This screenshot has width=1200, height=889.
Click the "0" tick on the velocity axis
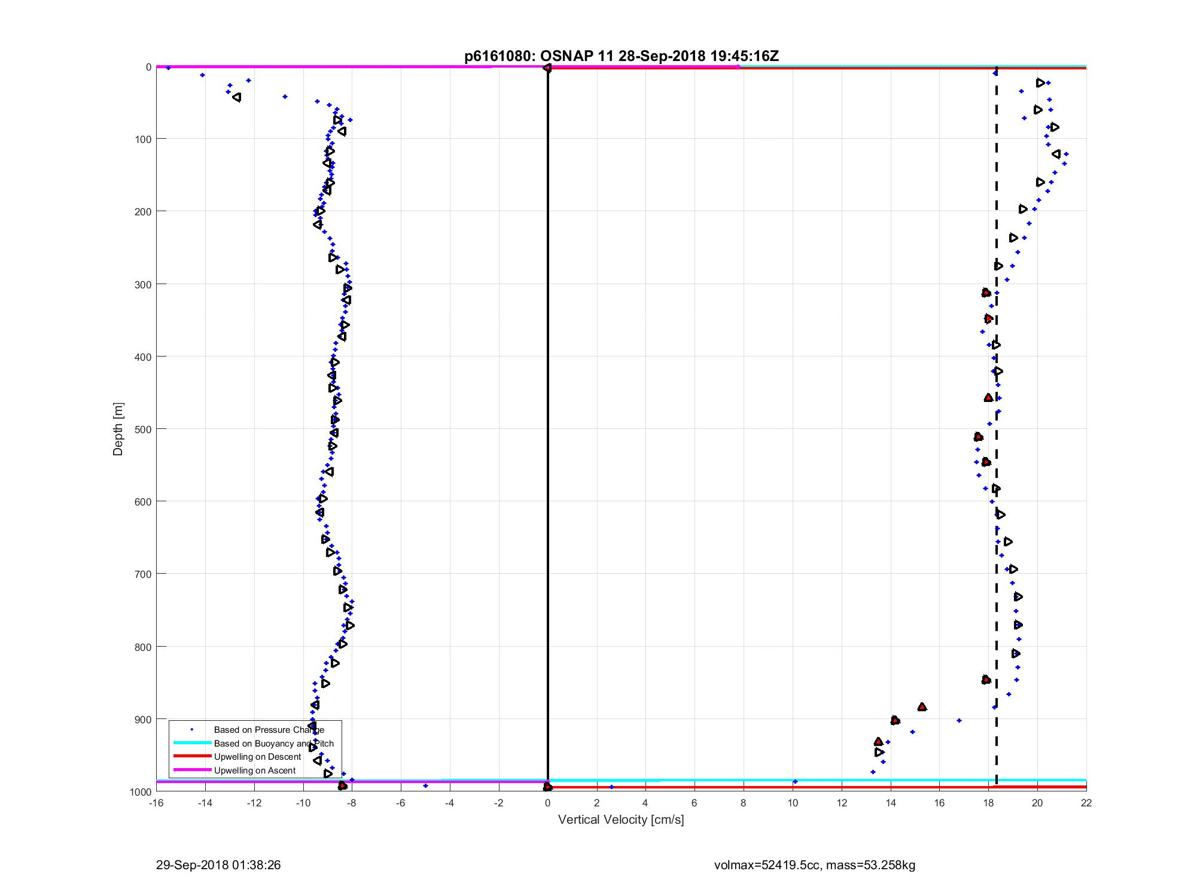[x=548, y=803]
